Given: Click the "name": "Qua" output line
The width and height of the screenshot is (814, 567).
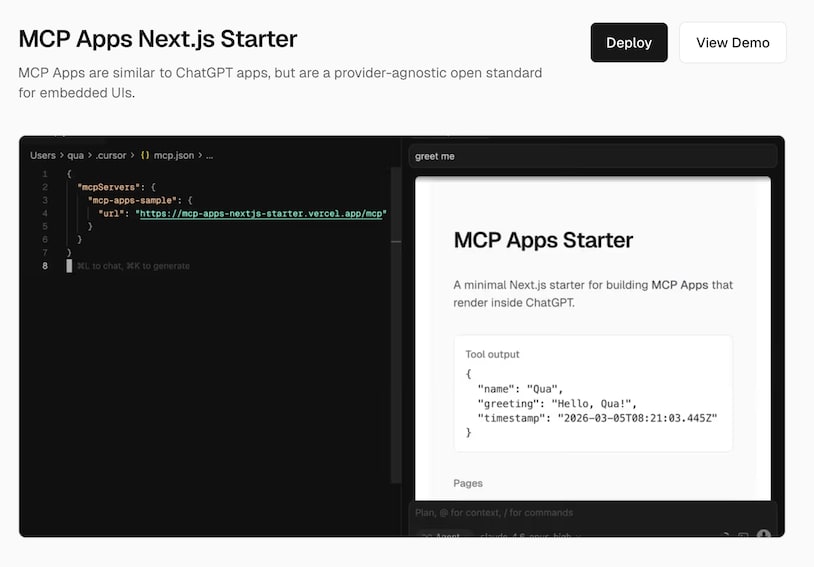Looking at the screenshot, I should (x=520, y=389).
